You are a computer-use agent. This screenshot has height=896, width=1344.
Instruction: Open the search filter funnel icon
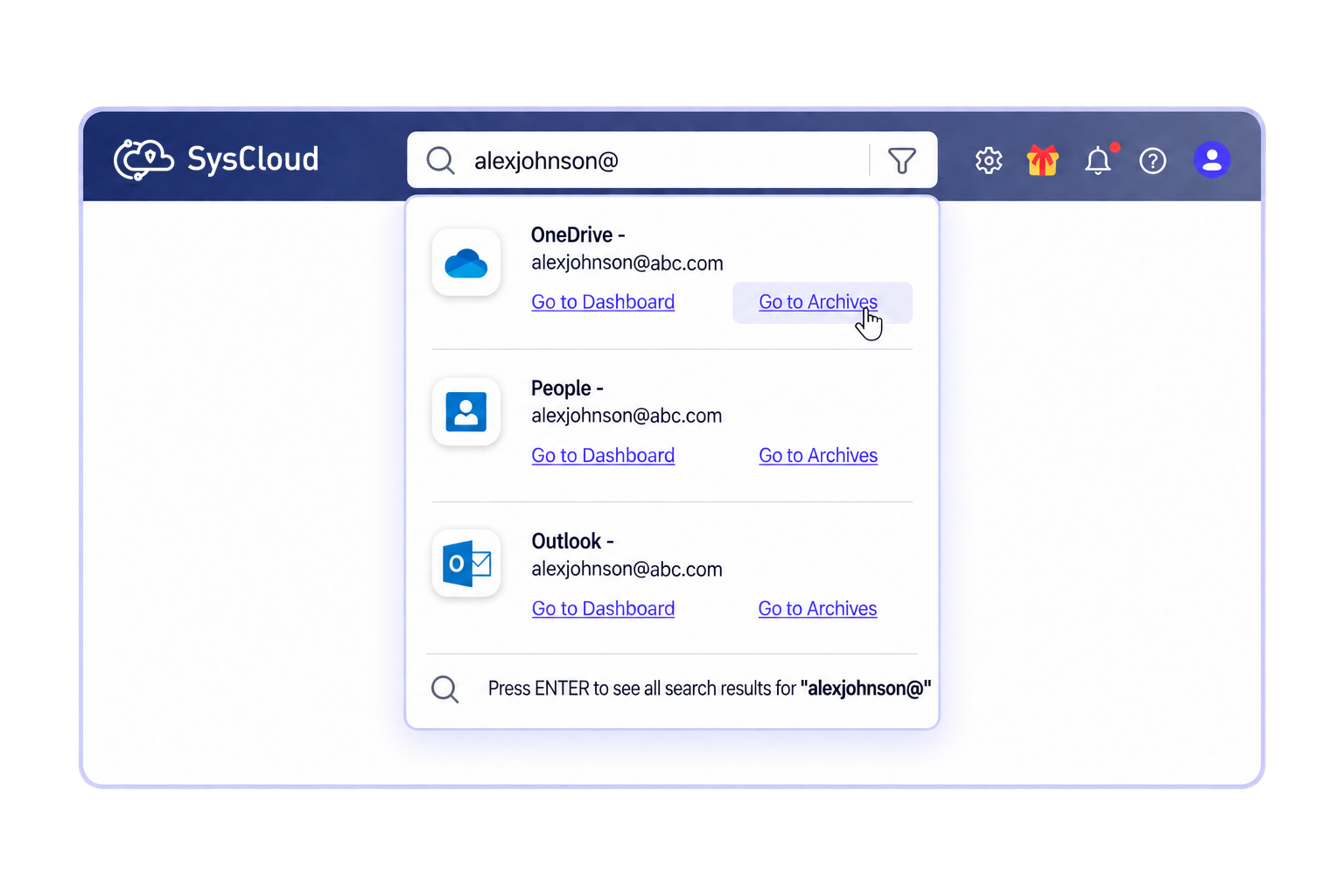[x=901, y=160]
